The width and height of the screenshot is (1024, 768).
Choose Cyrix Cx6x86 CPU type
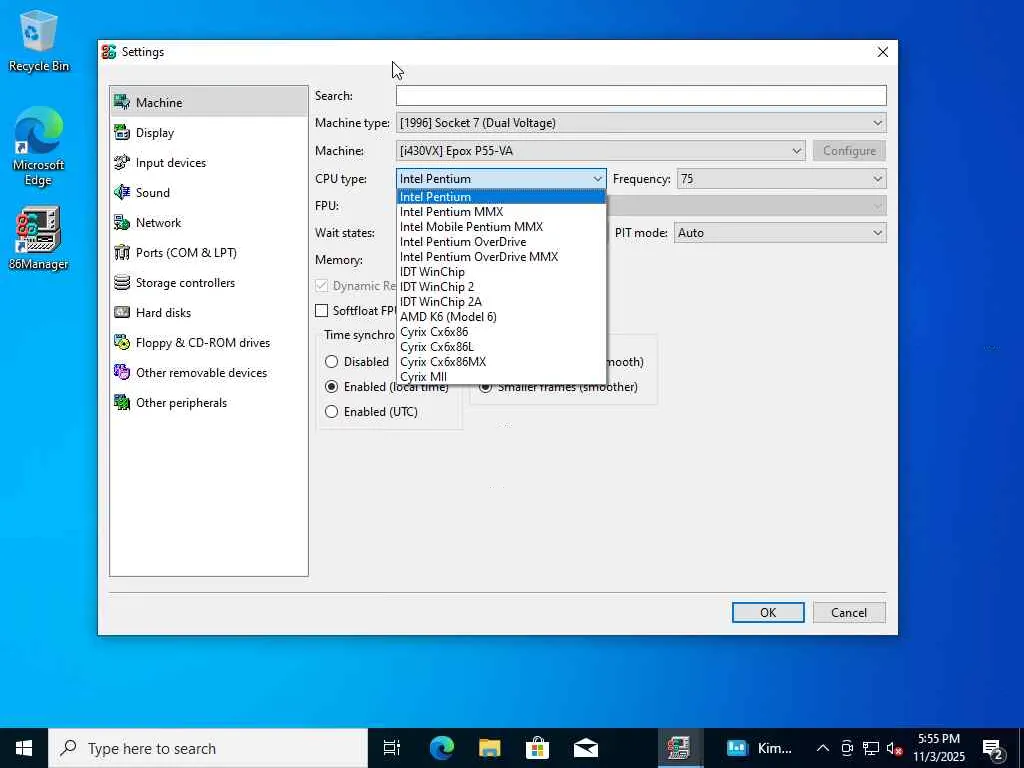pyautogui.click(x=501, y=332)
